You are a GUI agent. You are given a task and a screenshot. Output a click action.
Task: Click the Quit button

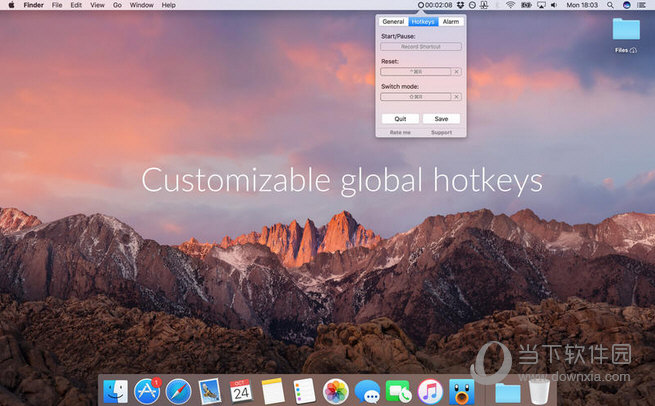tap(400, 119)
